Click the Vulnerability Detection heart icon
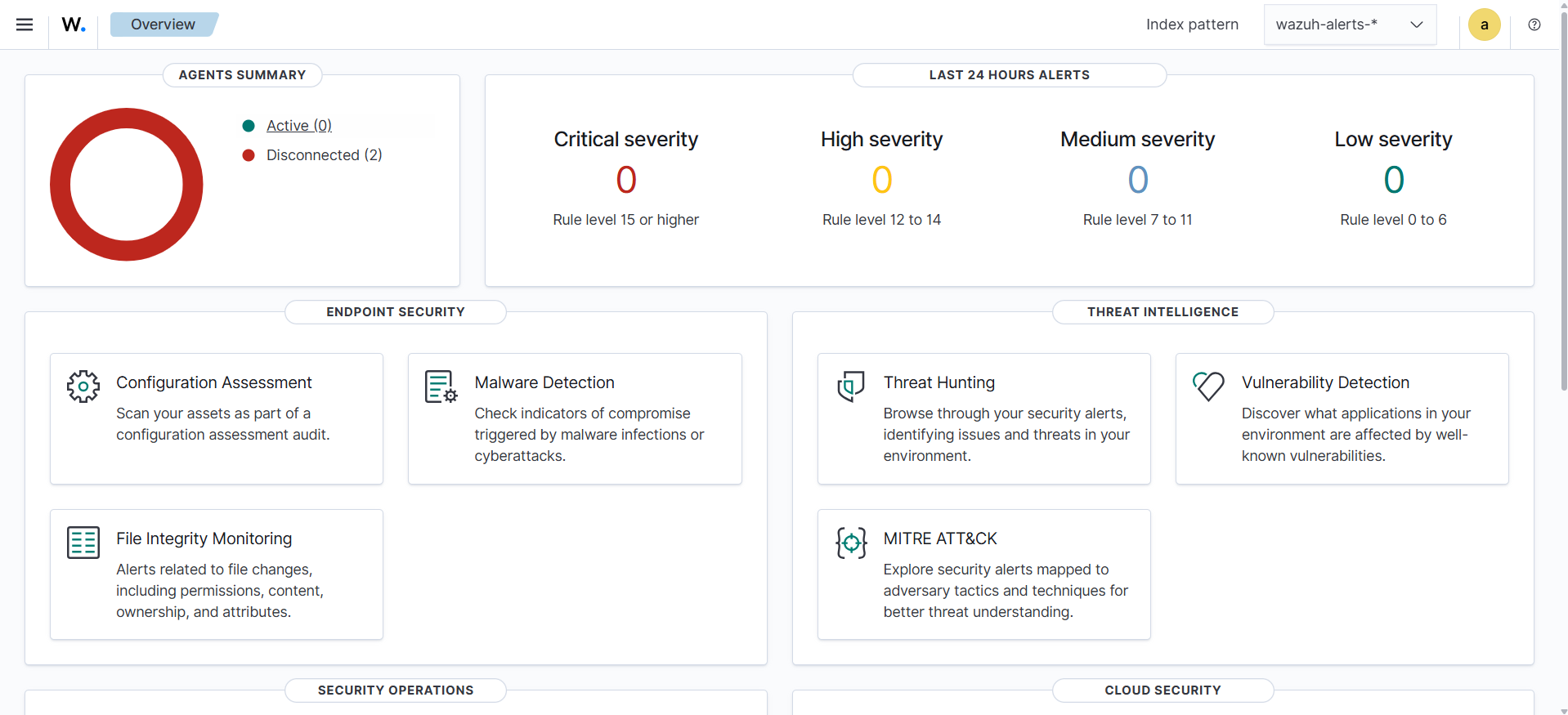This screenshot has height=715, width=1568. click(1208, 386)
